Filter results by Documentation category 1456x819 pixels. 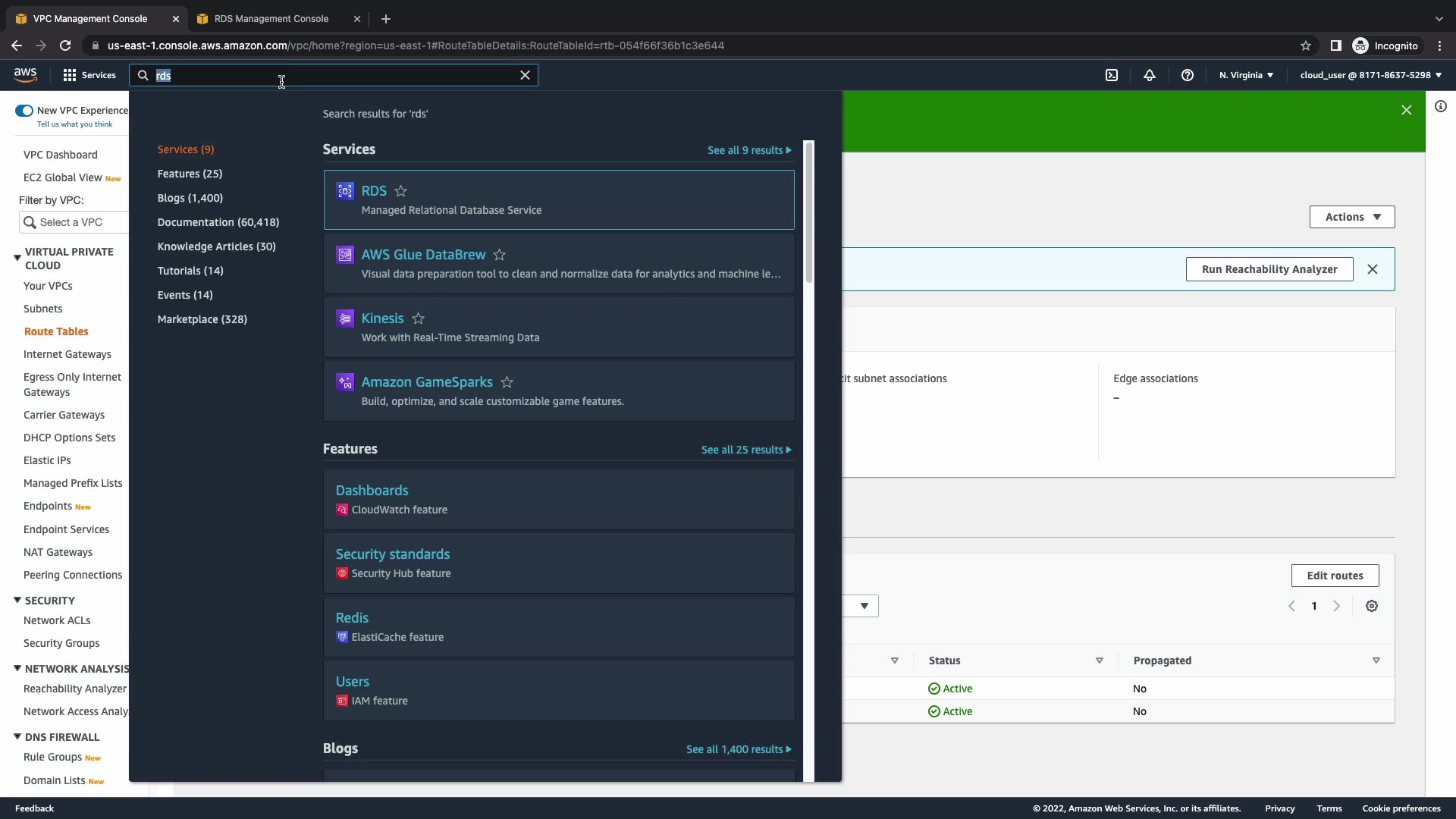point(218,222)
